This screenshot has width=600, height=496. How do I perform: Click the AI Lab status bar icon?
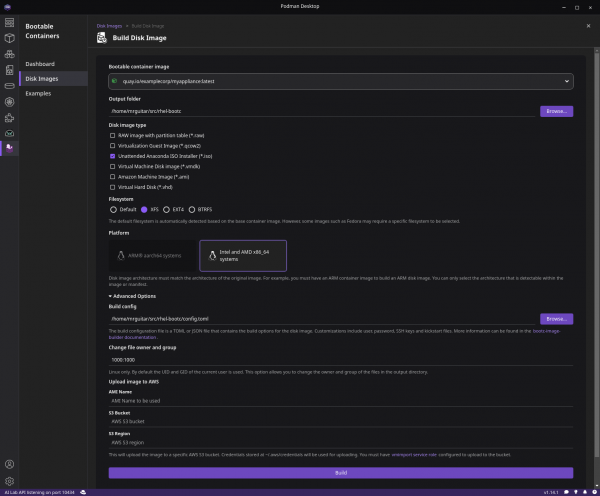pos(83,492)
